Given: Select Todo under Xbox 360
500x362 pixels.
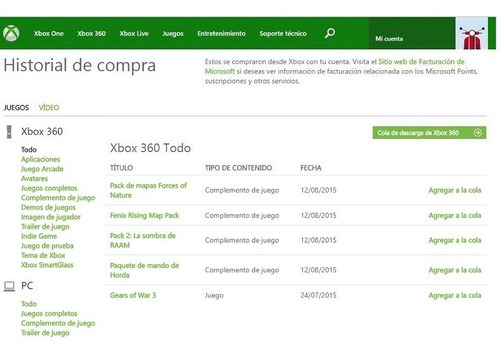Looking at the screenshot, I should [x=29, y=150].
